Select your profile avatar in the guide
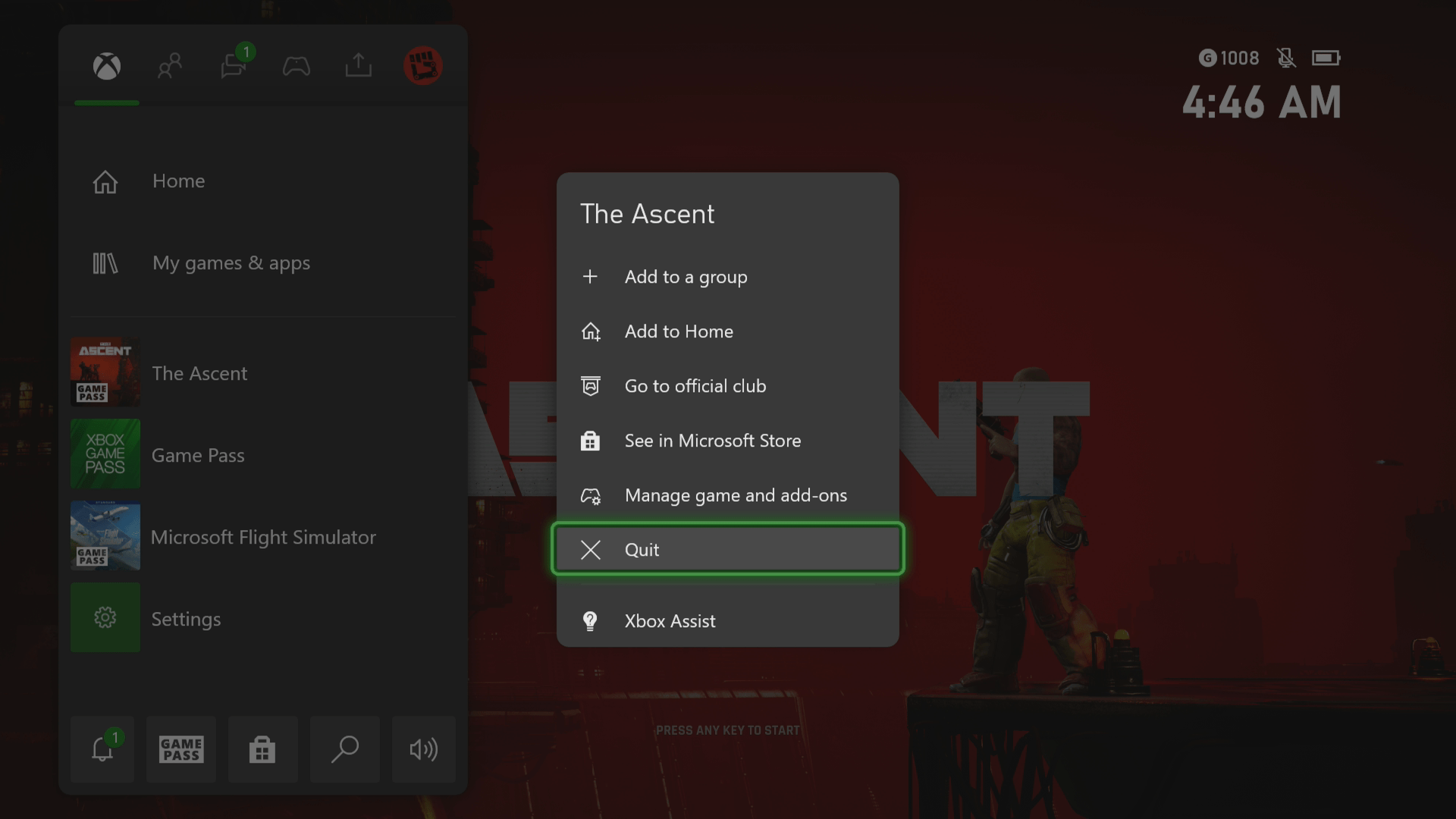1456x819 pixels. (x=423, y=67)
